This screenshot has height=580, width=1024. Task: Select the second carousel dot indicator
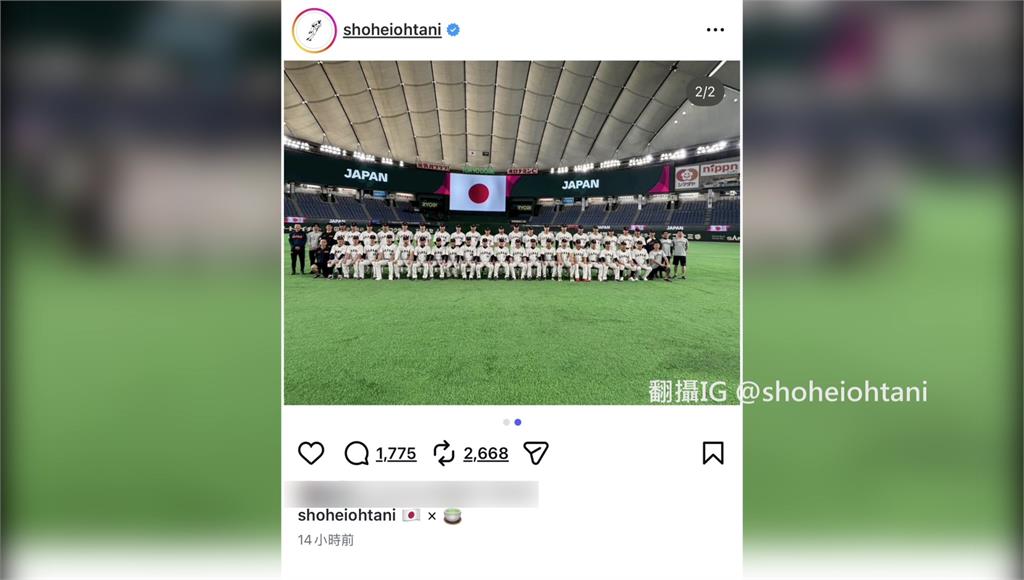pyautogui.click(x=518, y=423)
